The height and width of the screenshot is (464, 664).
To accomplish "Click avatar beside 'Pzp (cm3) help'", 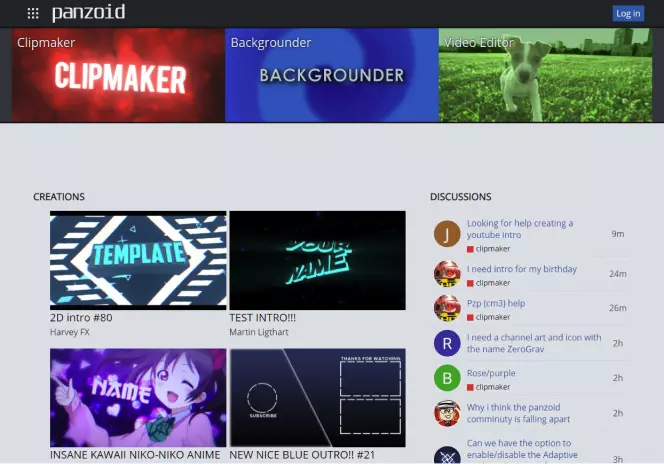I will (x=447, y=308).
